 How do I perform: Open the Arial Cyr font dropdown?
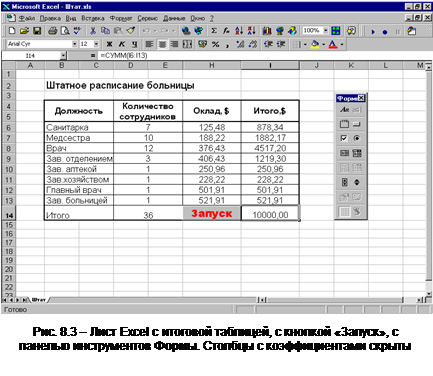(x=75, y=44)
